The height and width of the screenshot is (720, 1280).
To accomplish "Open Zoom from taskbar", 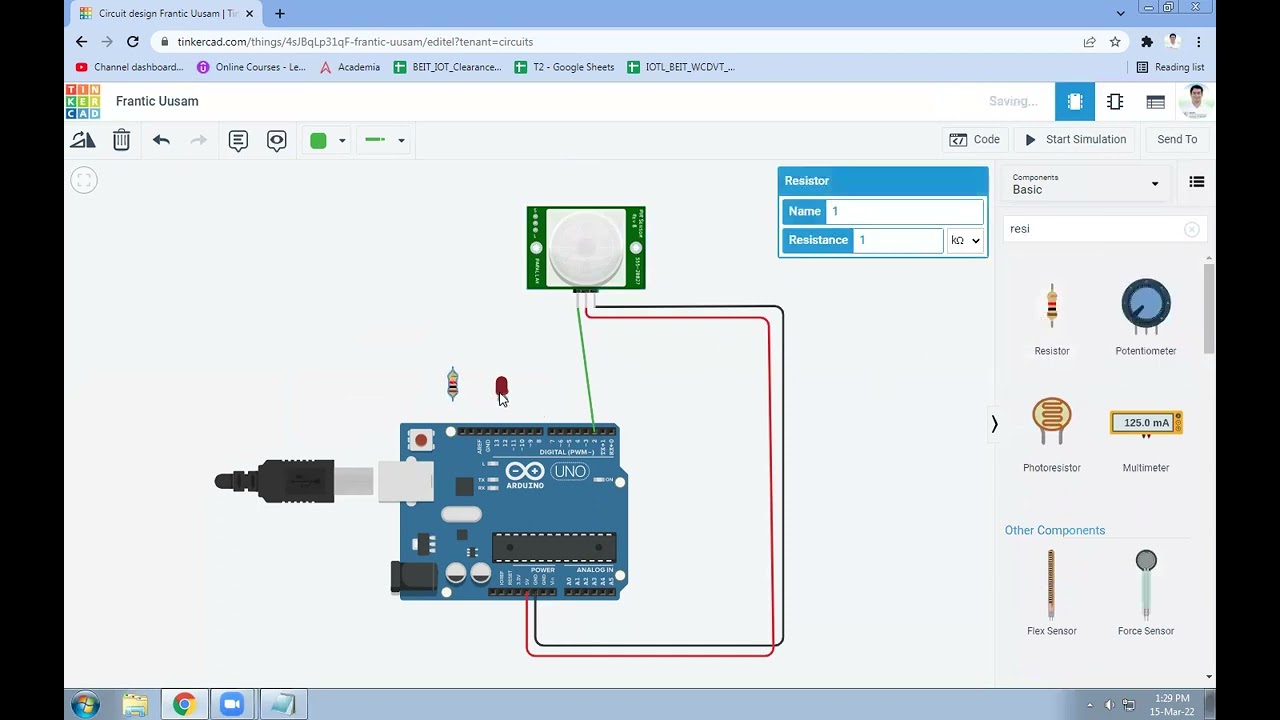I will (232, 704).
